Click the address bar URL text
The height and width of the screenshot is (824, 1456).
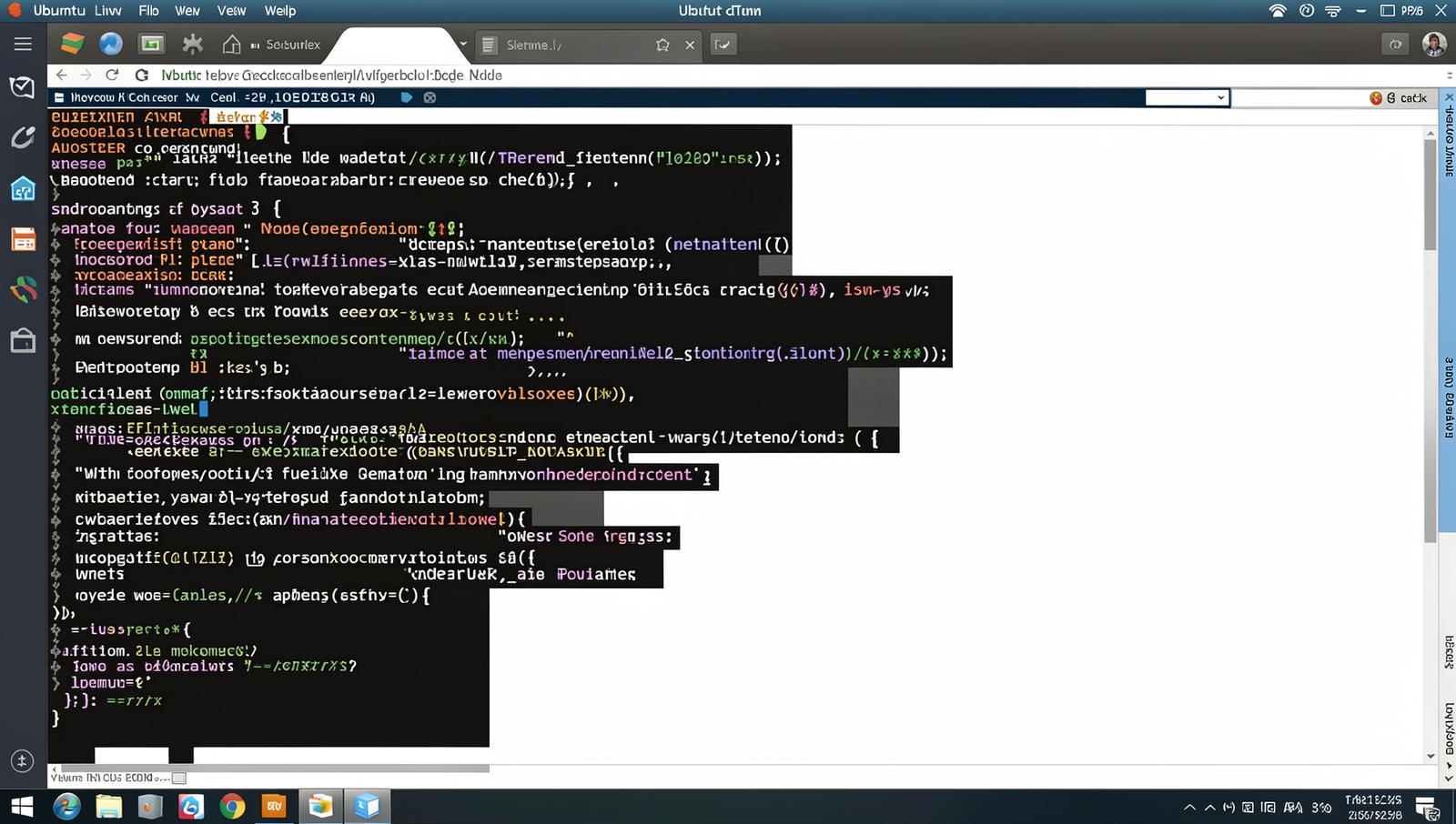click(331, 75)
